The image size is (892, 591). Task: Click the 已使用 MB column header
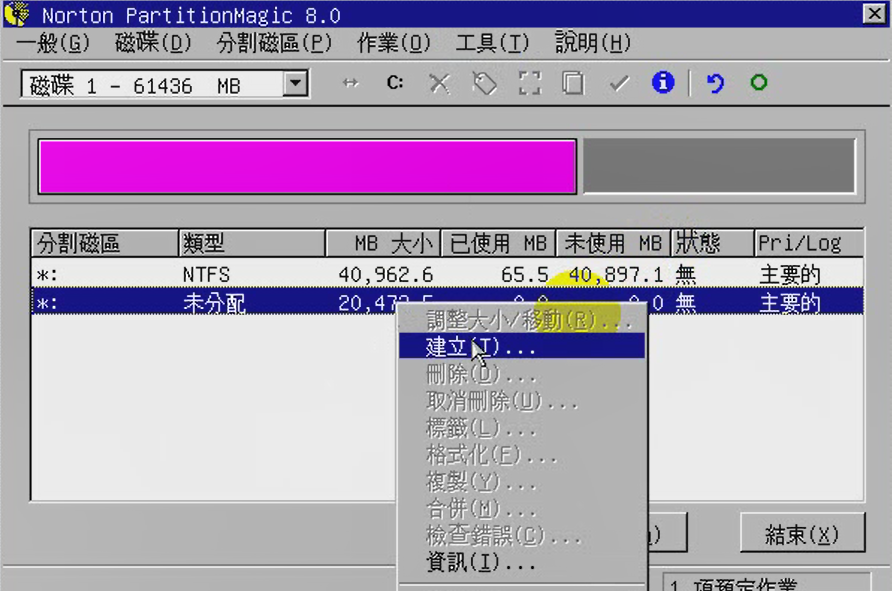coord(498,243)
